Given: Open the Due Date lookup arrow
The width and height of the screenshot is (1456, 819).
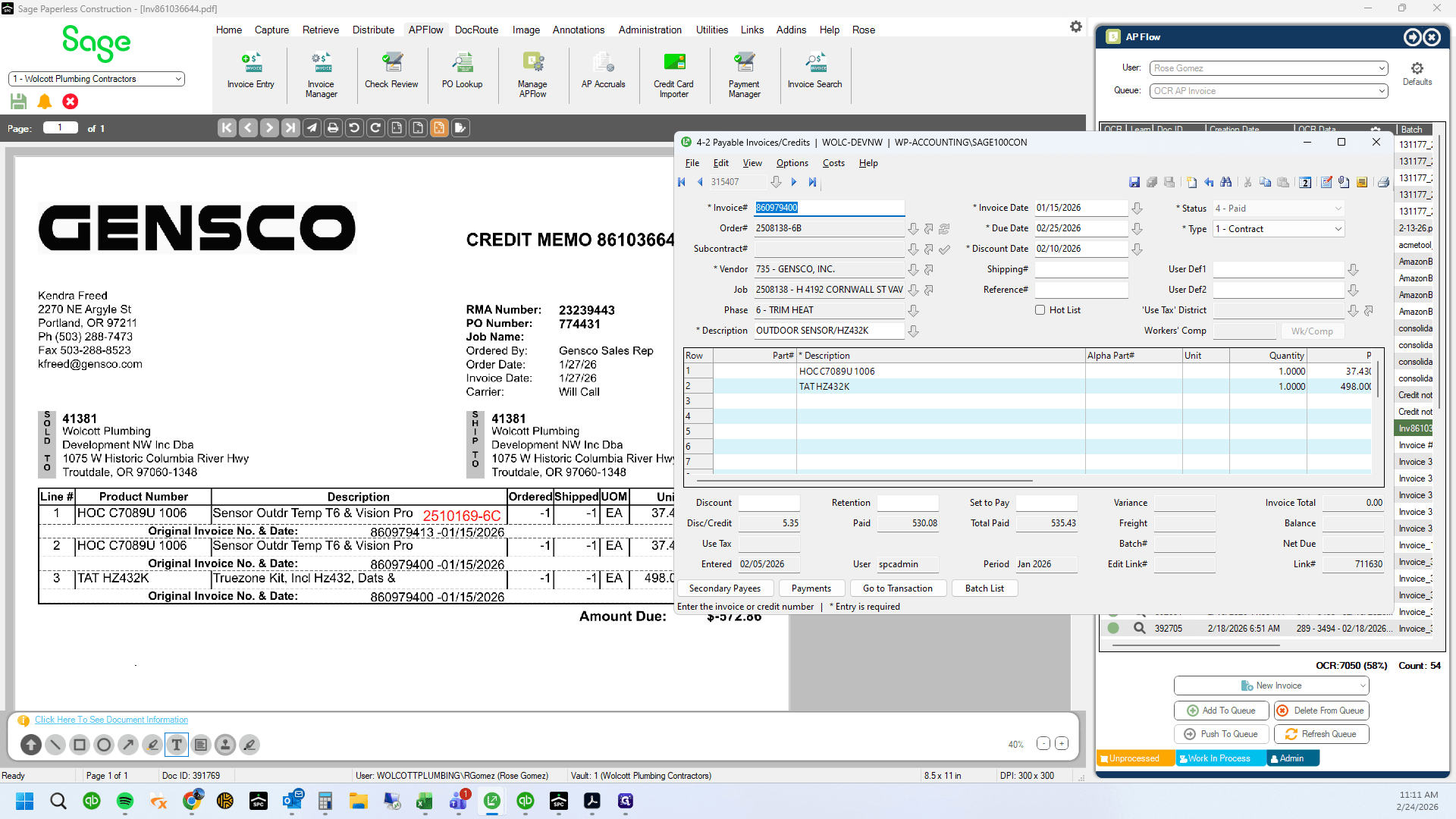Looking at the screenshot, I should (x=1137, y=228).
